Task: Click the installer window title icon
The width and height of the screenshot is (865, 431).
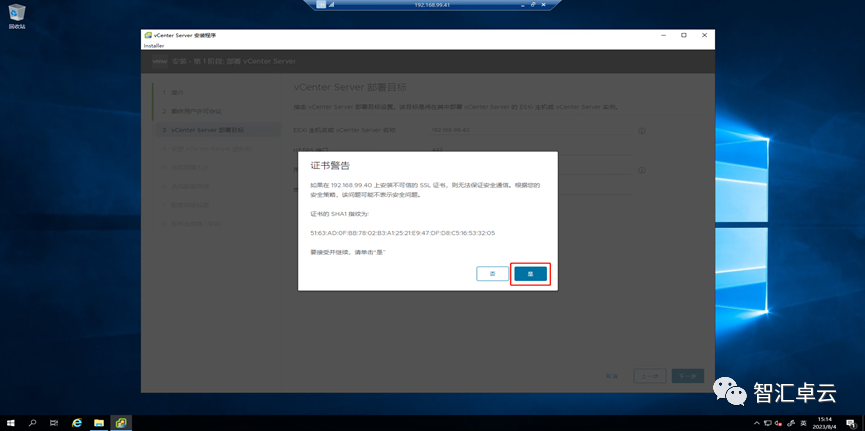Action: pos(148,35)
